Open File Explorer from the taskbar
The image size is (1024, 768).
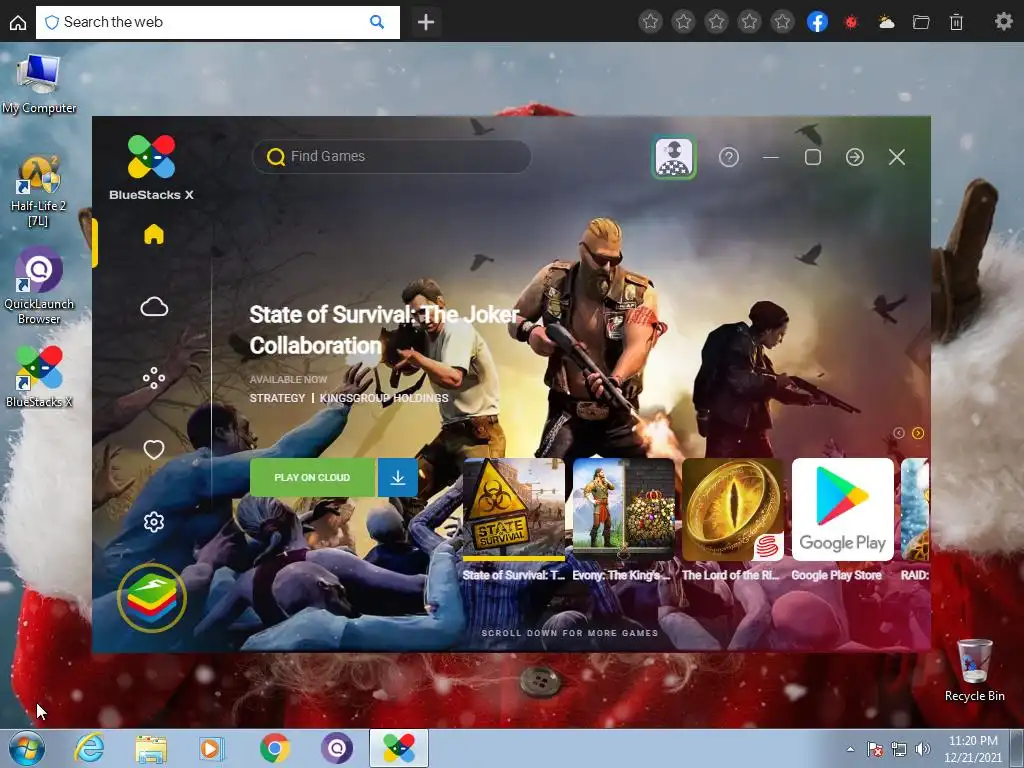(x=151, y=748)
